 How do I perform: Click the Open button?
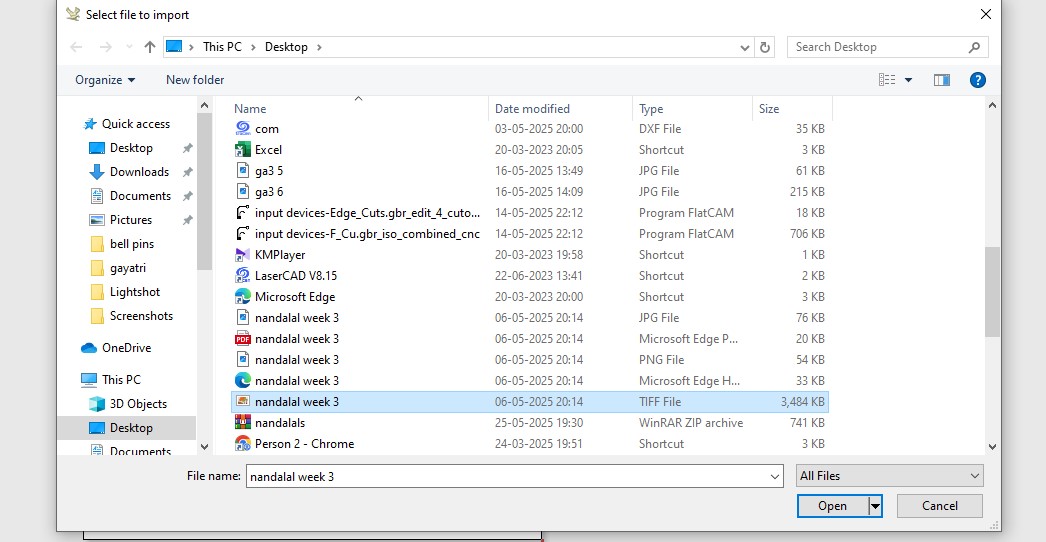833,506
